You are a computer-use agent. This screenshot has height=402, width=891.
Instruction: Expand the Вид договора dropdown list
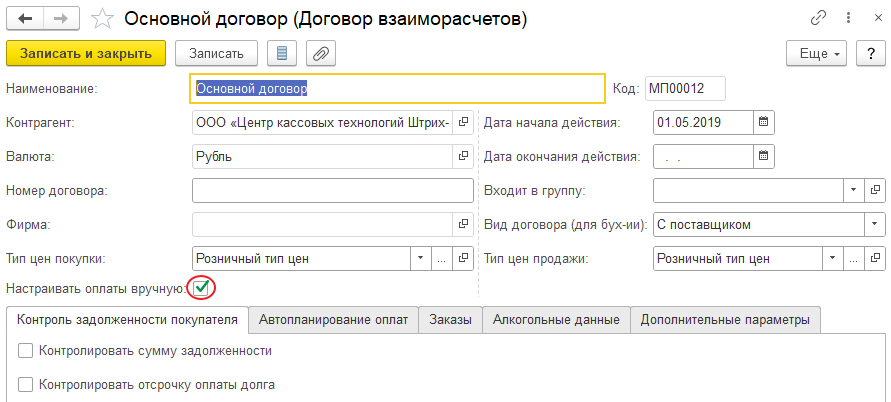click(x=875, y=225)
